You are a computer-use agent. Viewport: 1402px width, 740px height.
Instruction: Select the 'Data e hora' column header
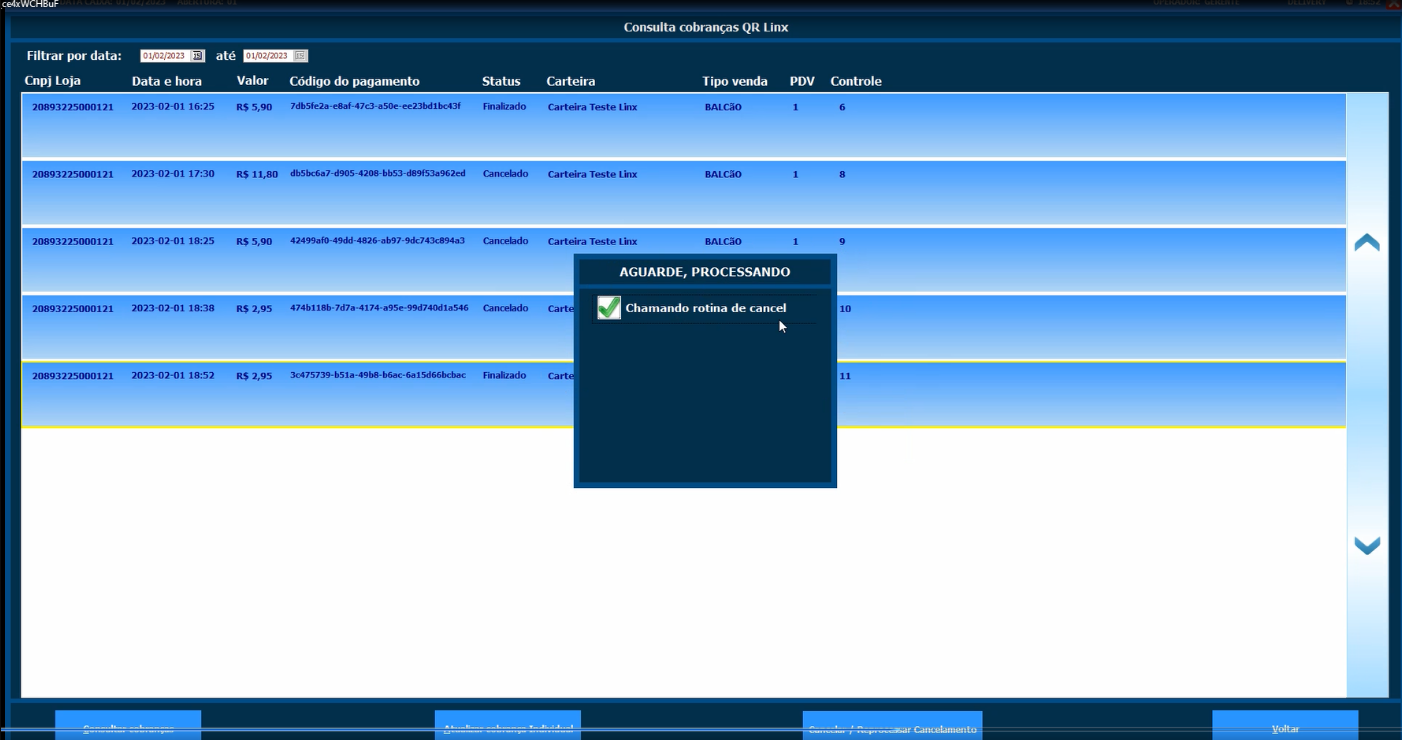click(x=167, y=81)
